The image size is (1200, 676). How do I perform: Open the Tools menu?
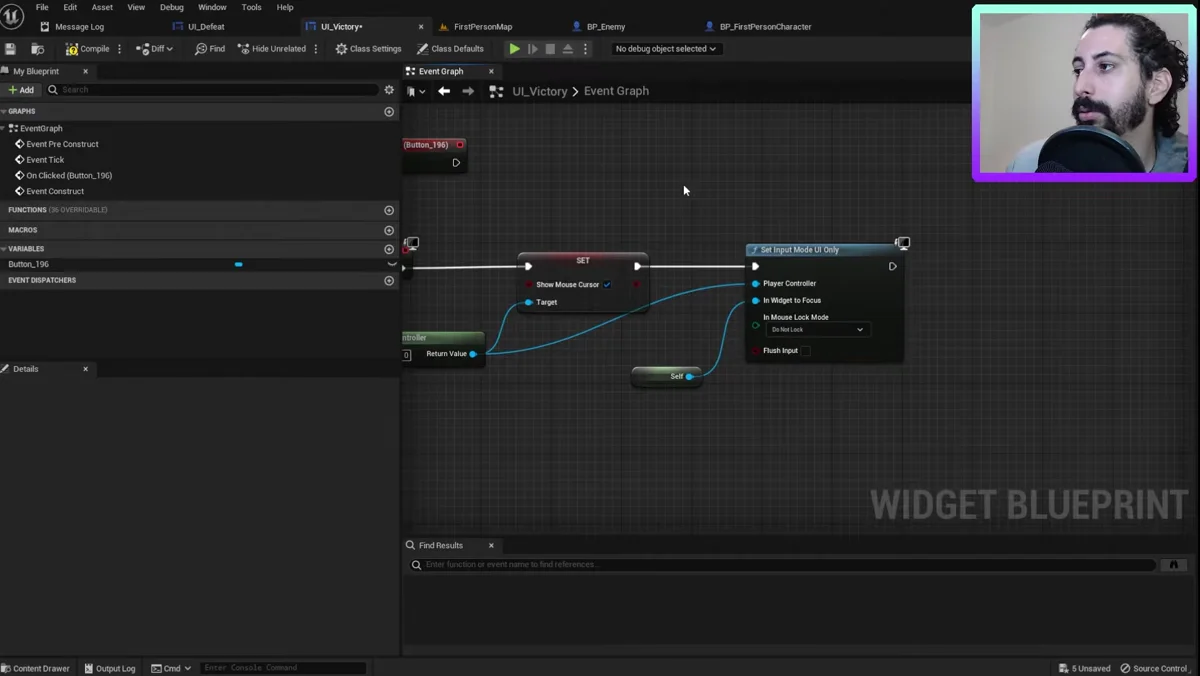pos(251,7)
